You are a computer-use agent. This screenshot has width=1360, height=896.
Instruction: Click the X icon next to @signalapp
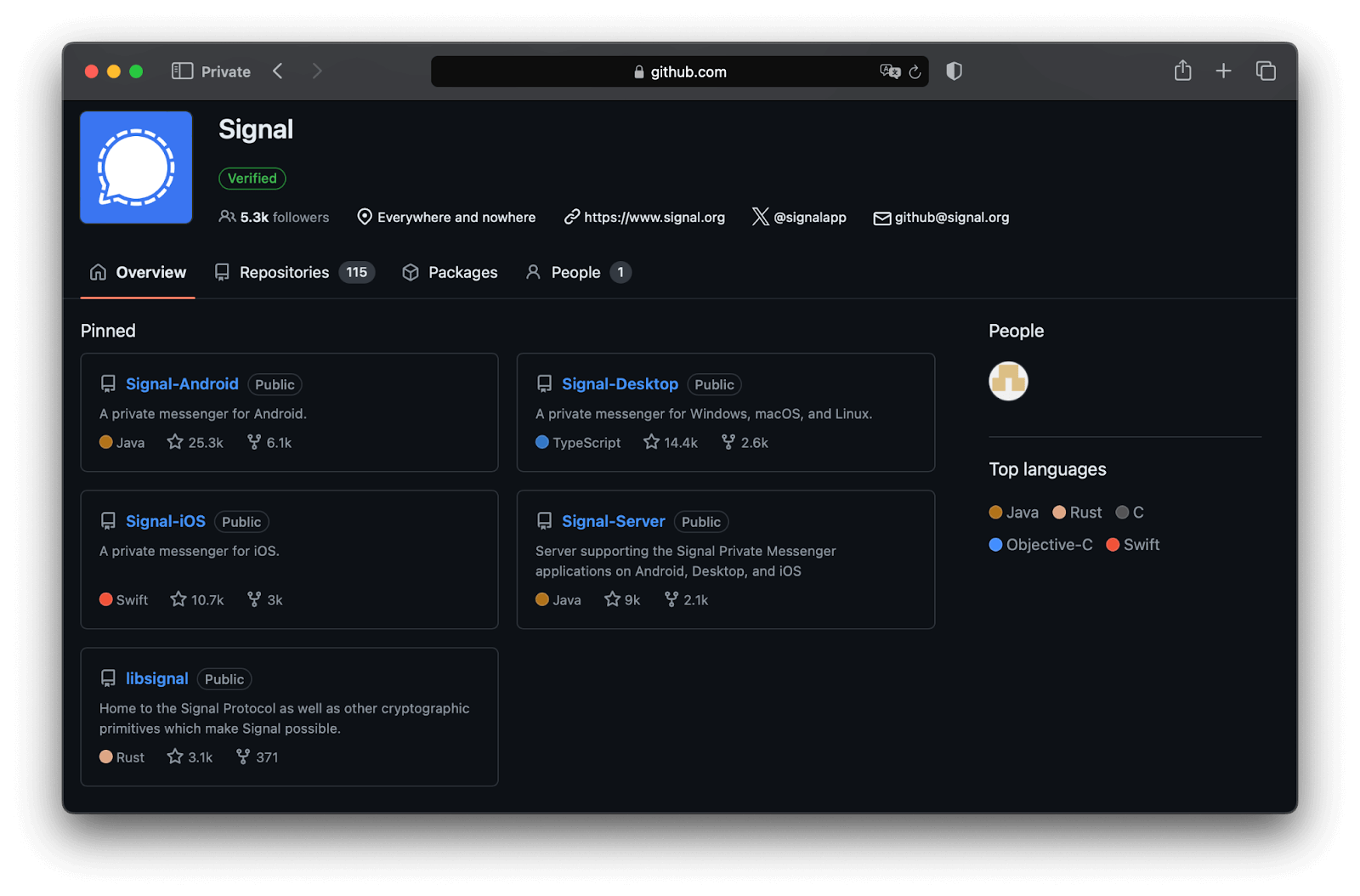coord(759,217)
